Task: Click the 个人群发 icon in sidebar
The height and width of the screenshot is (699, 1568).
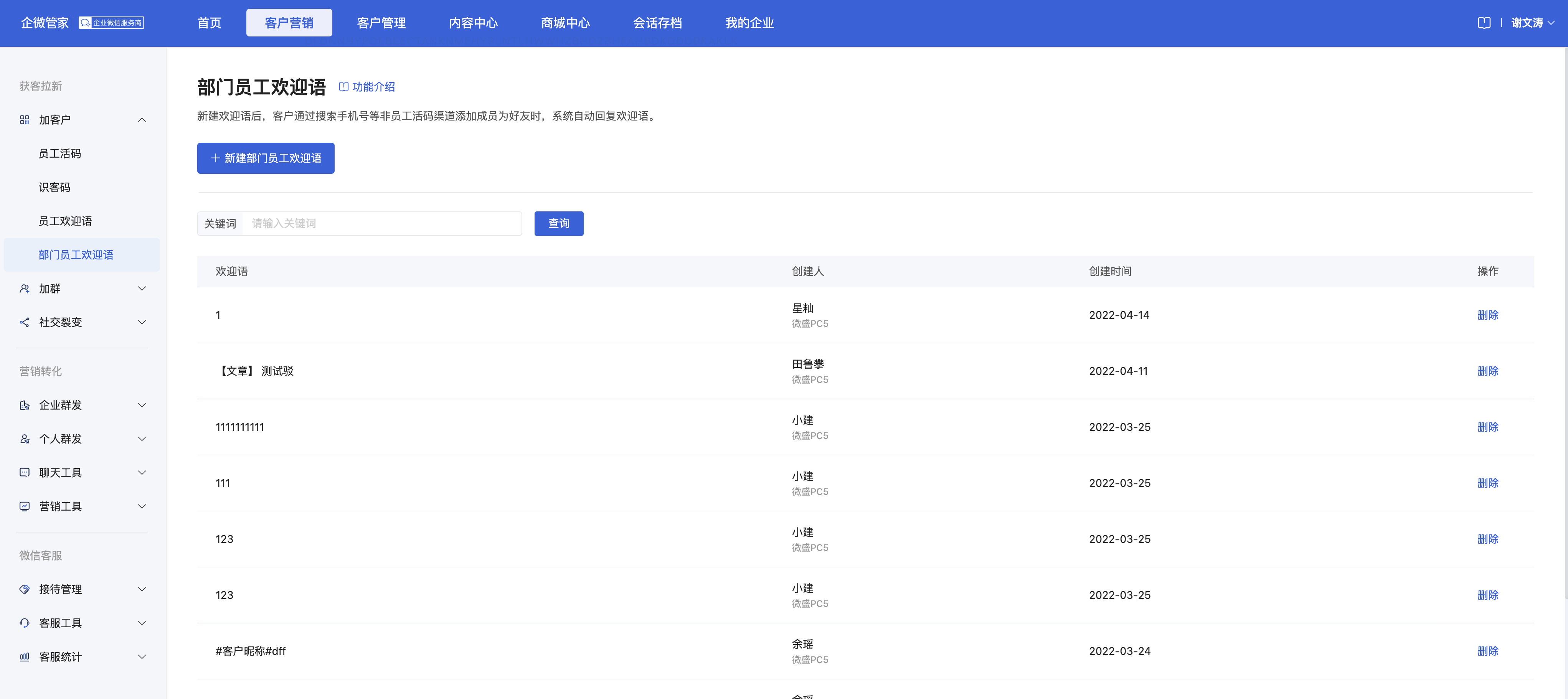Action: (24, 439)
